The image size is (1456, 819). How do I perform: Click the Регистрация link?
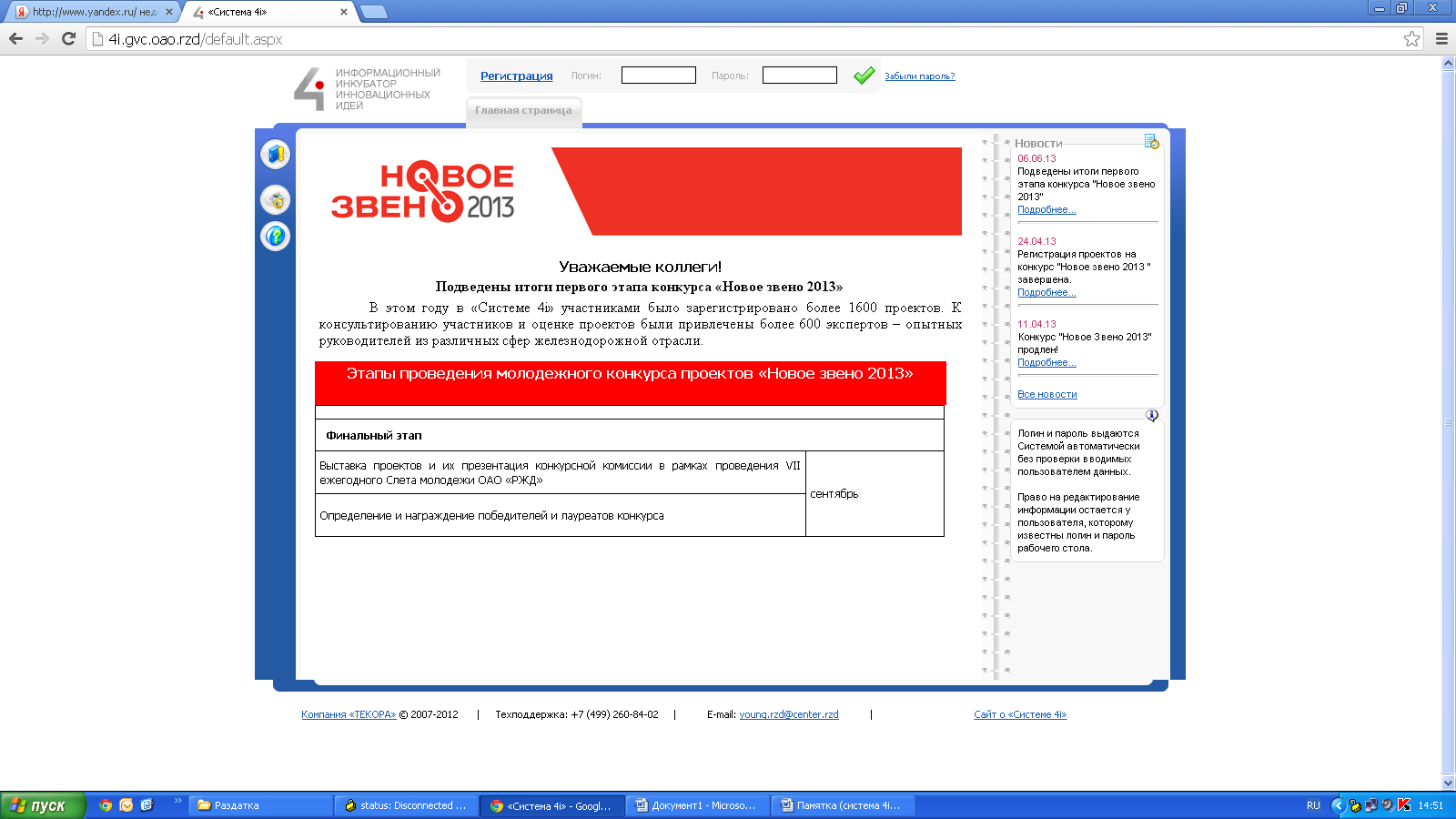[x=517, y=76]
